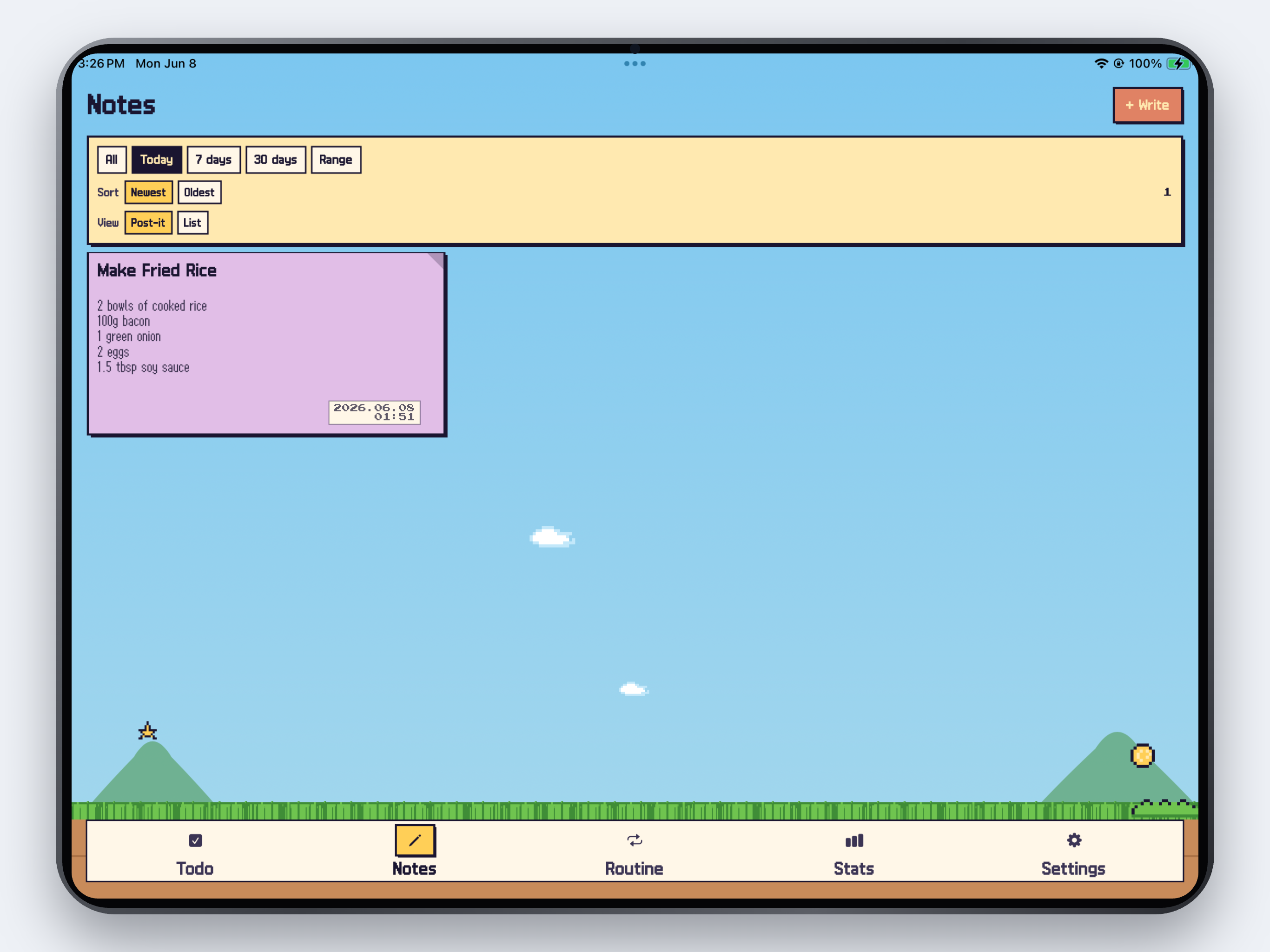Show all notes with the All filter

coord(112,159)
